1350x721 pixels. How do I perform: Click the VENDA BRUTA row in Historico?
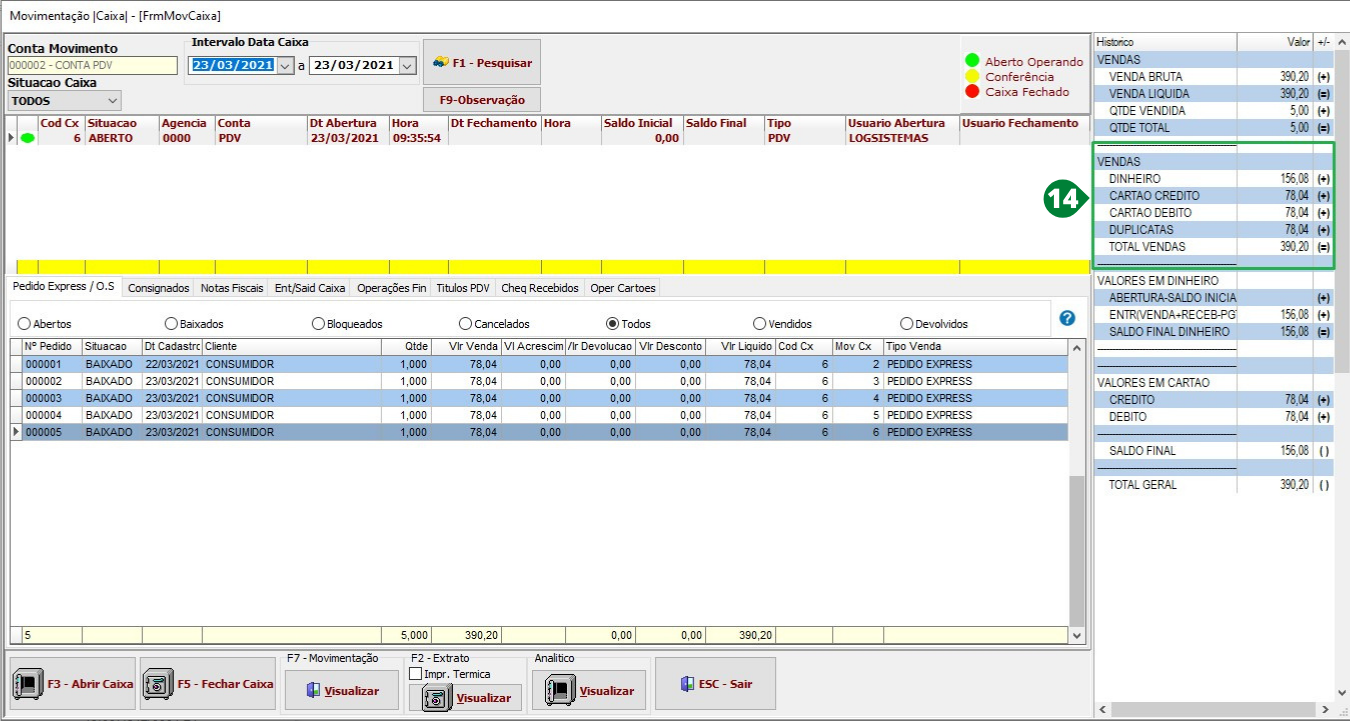1213,76
